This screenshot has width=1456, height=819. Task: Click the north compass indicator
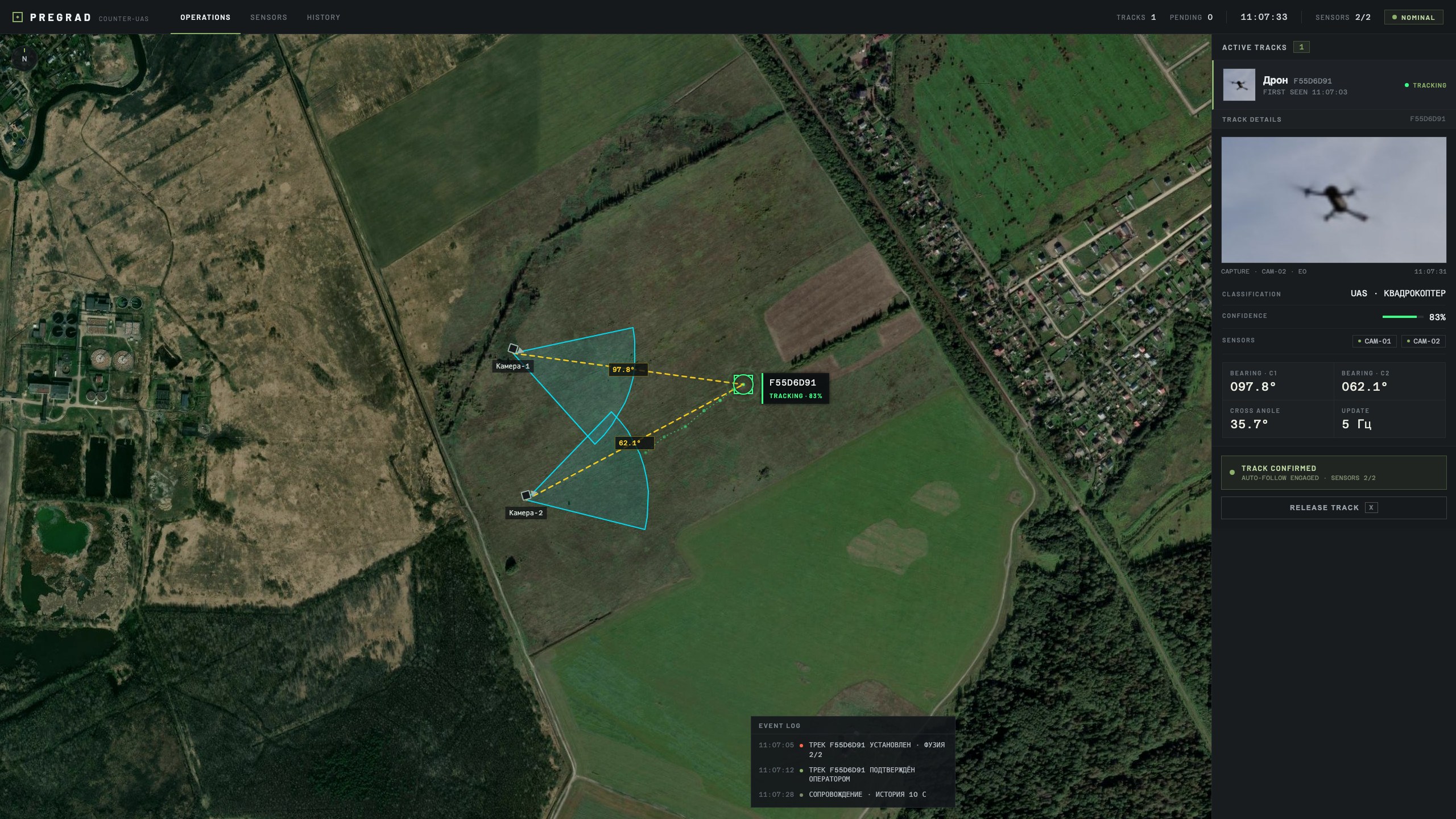(x=24, y=58)
